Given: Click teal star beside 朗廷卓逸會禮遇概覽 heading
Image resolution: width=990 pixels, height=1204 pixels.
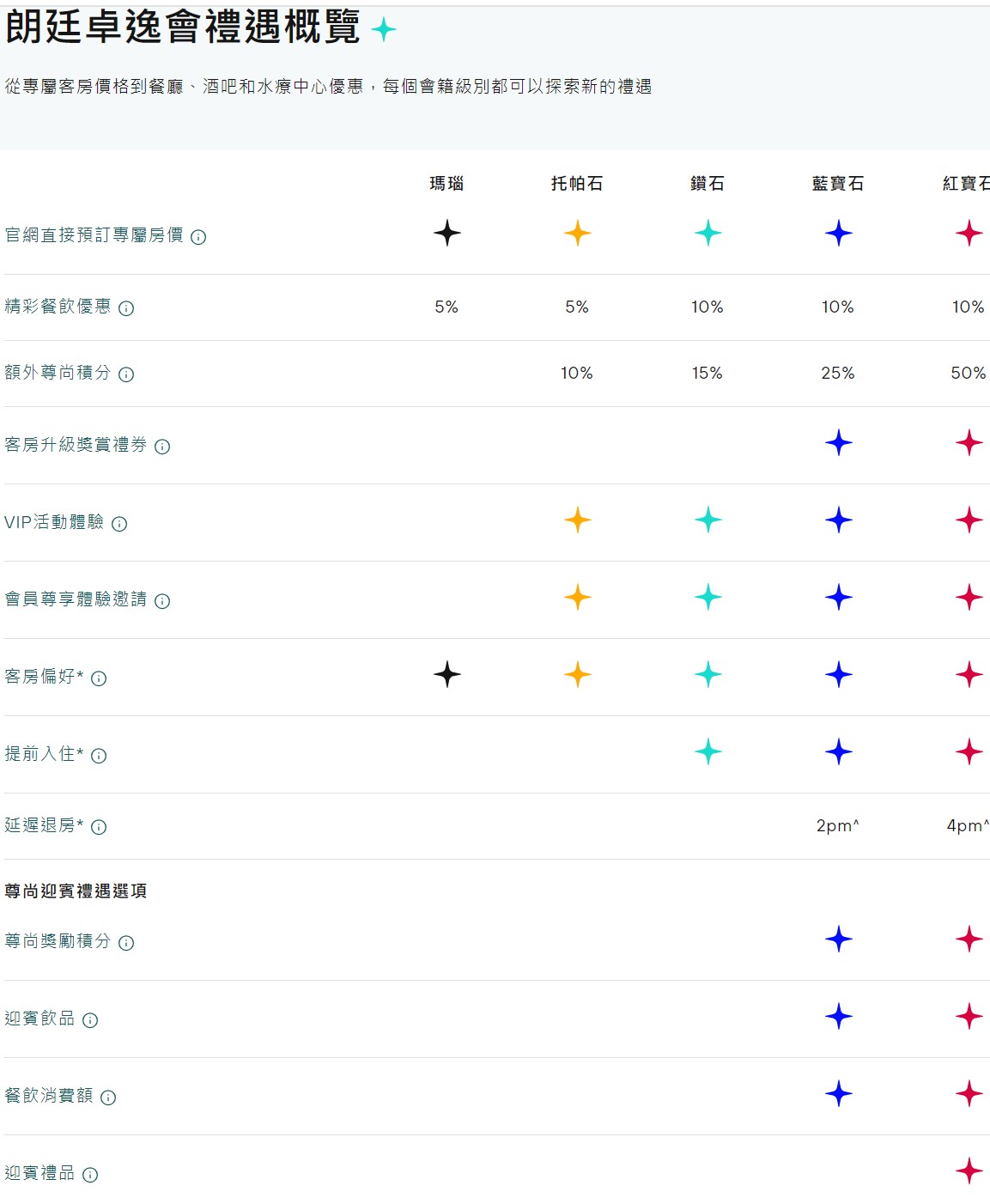Looking at the screenshot, I should point(384,30).
